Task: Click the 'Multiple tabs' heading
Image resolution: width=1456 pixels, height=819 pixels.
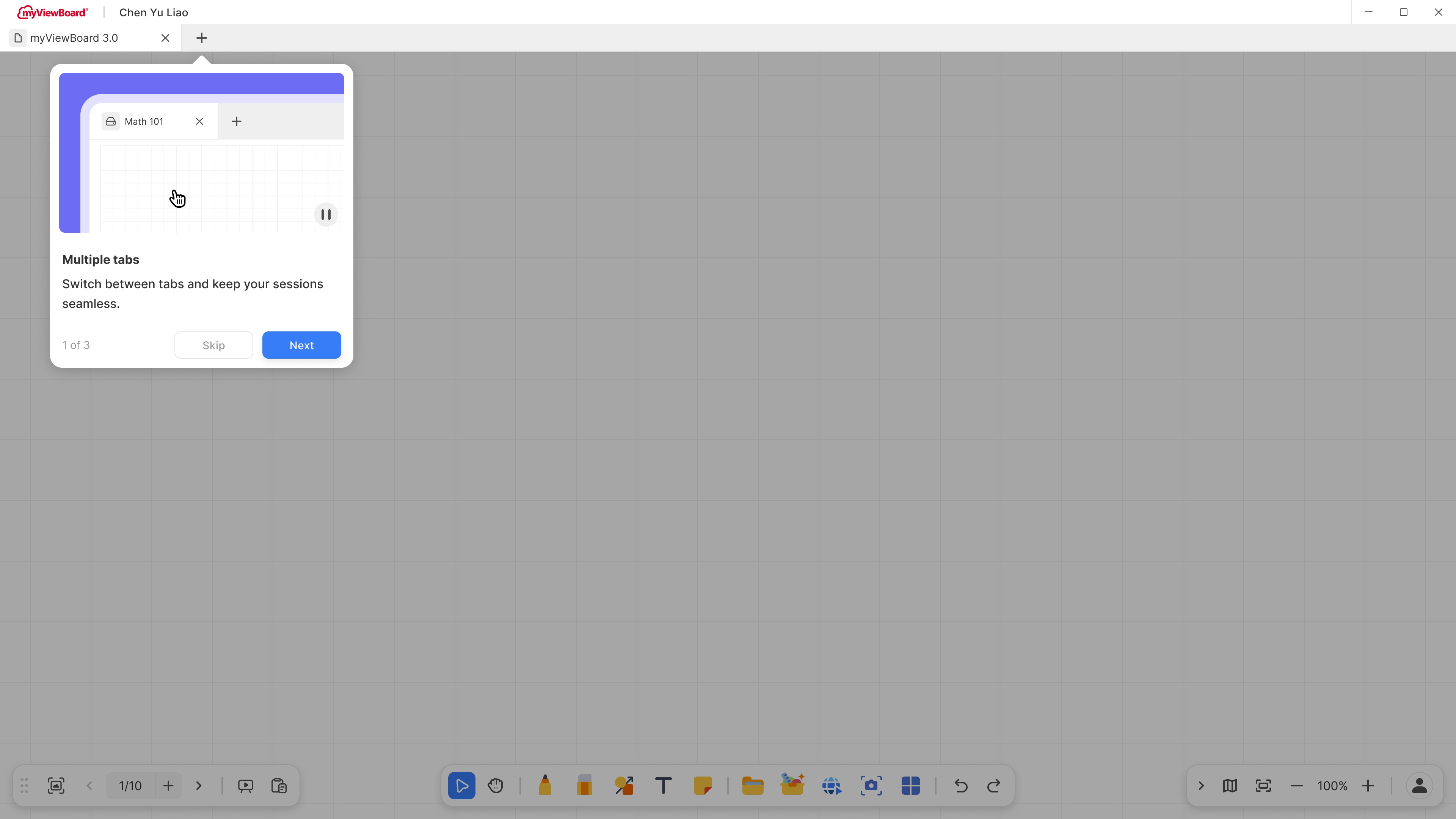Action: click(100, 259)
